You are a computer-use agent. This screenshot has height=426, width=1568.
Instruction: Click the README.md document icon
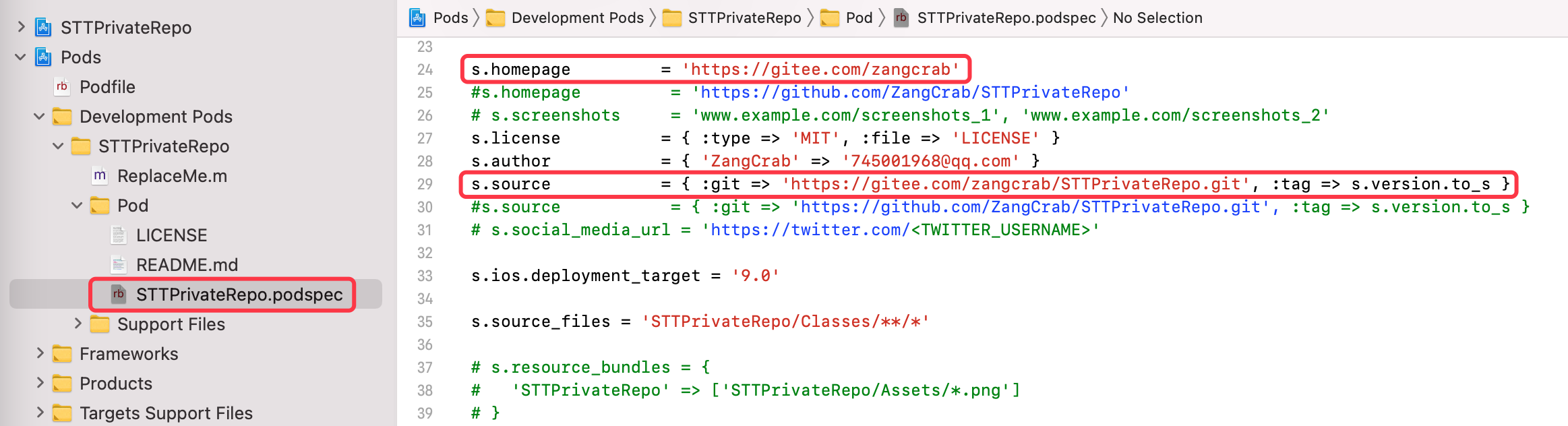click(119, 265)
